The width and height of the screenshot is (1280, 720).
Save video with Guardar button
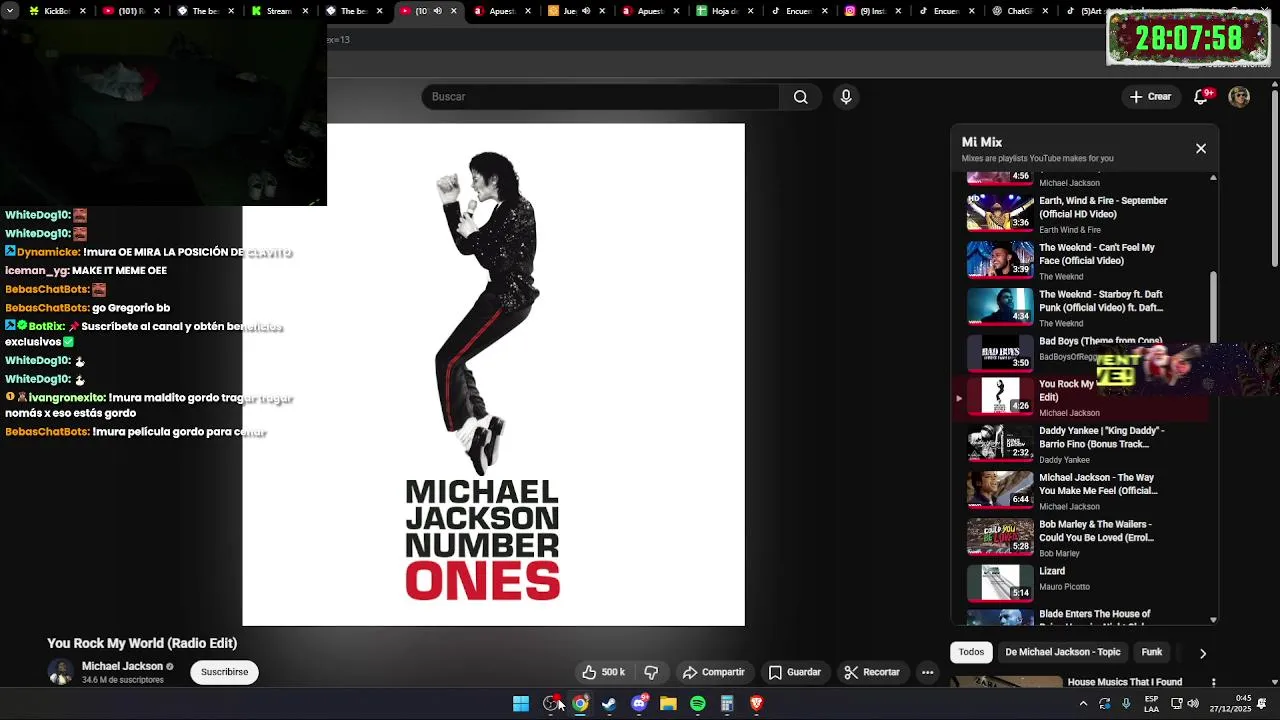point(794,672)
